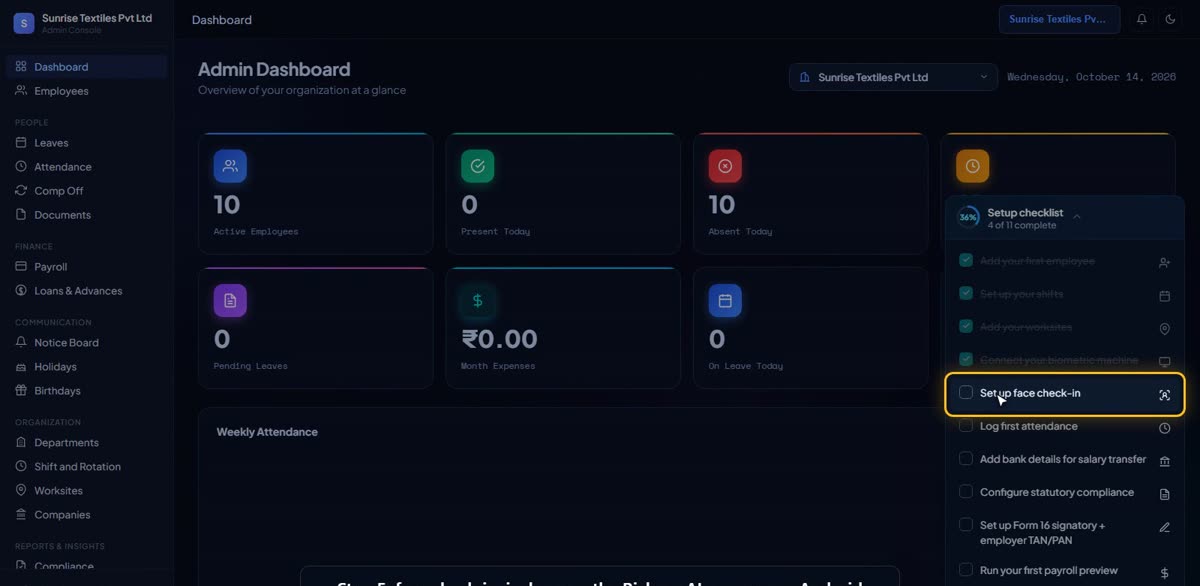Viewport: 1200px width, 586px height.
Task: Click the Notice Board bell icon
Action: pyautogui.click(x=21, y=342)
